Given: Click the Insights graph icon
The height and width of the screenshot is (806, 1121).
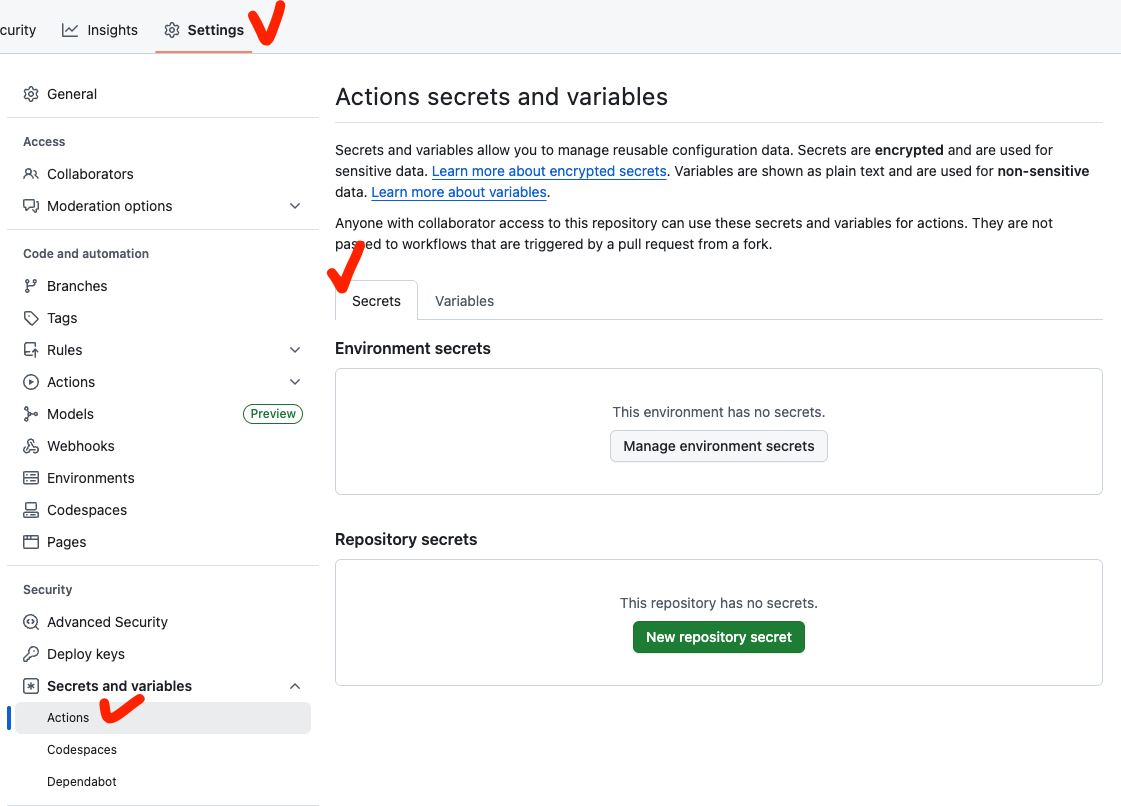Looking at the screenshot, I should coord(70,30).
